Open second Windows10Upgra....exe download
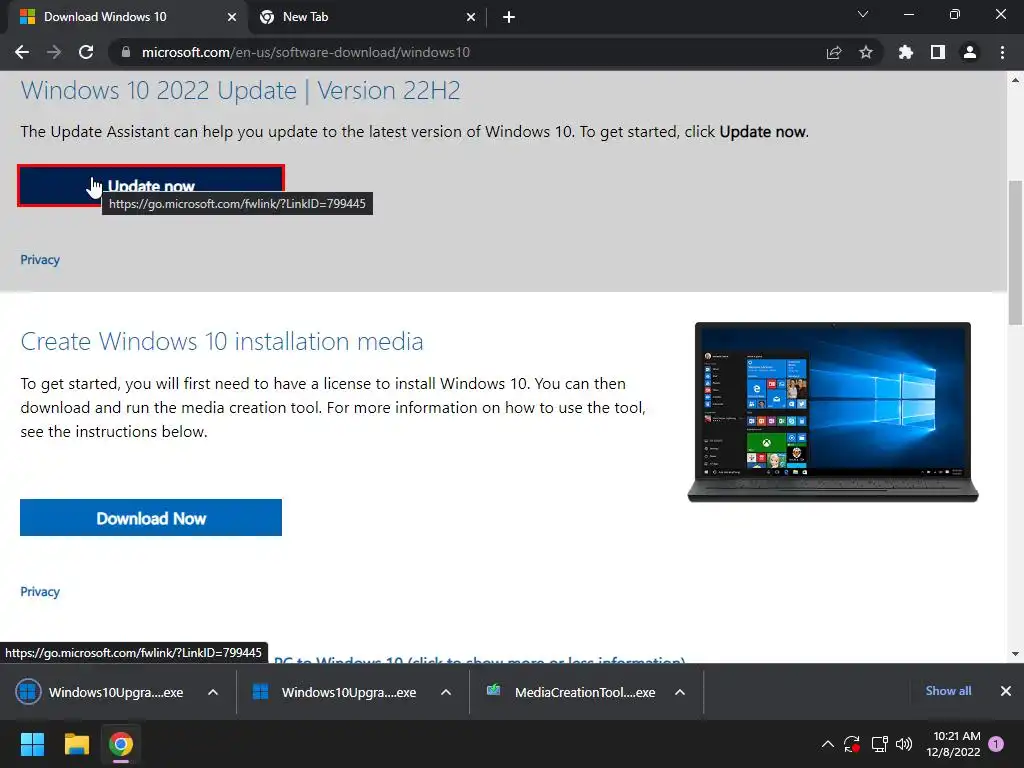Screen dimensions: 1024x768 click(334, 692)
